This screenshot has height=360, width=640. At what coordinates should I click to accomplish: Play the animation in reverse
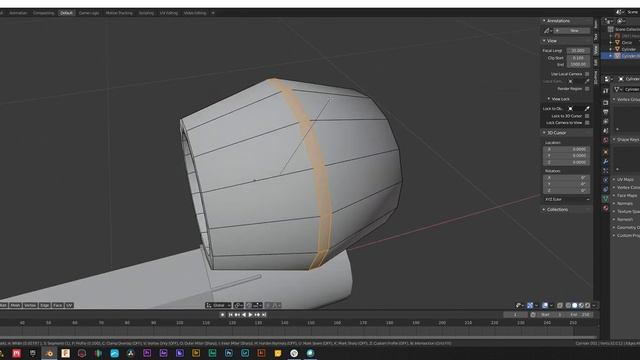click(244, 315)
